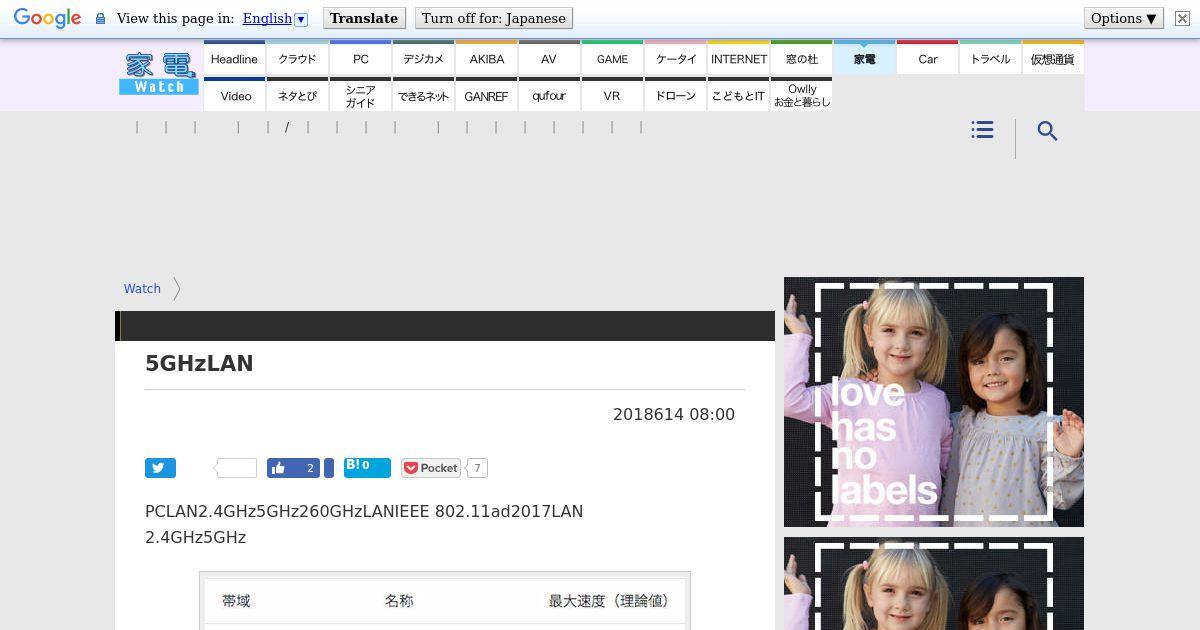
Task: Share article via Twitter bird button
Action: point(160,468)
